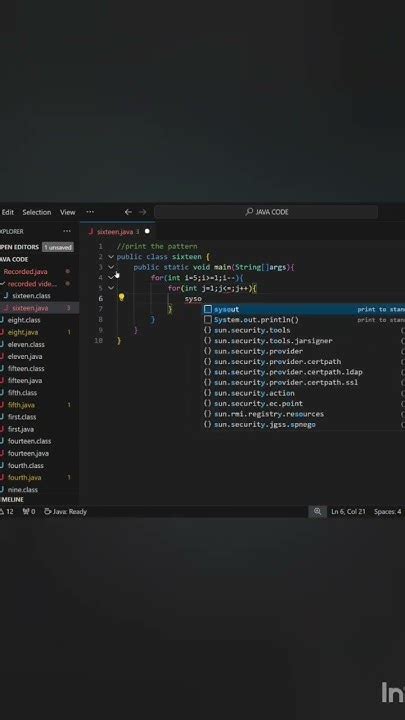The width and height of the screenshot is (405, 720).
Task: Go back with the left navigation arrow
Action: coord(128,212)
